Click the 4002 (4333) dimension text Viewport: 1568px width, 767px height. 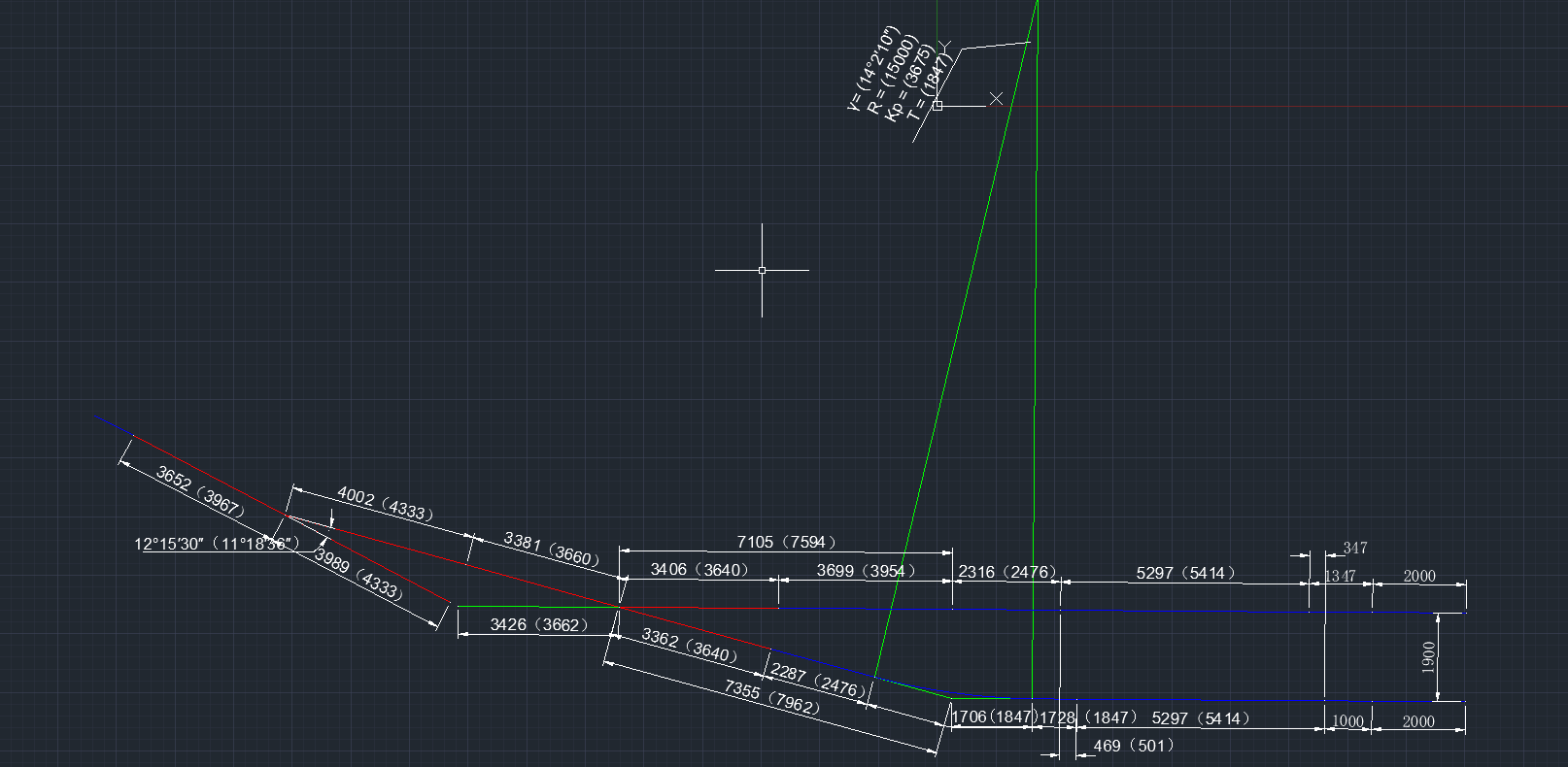tap(385, 503)
